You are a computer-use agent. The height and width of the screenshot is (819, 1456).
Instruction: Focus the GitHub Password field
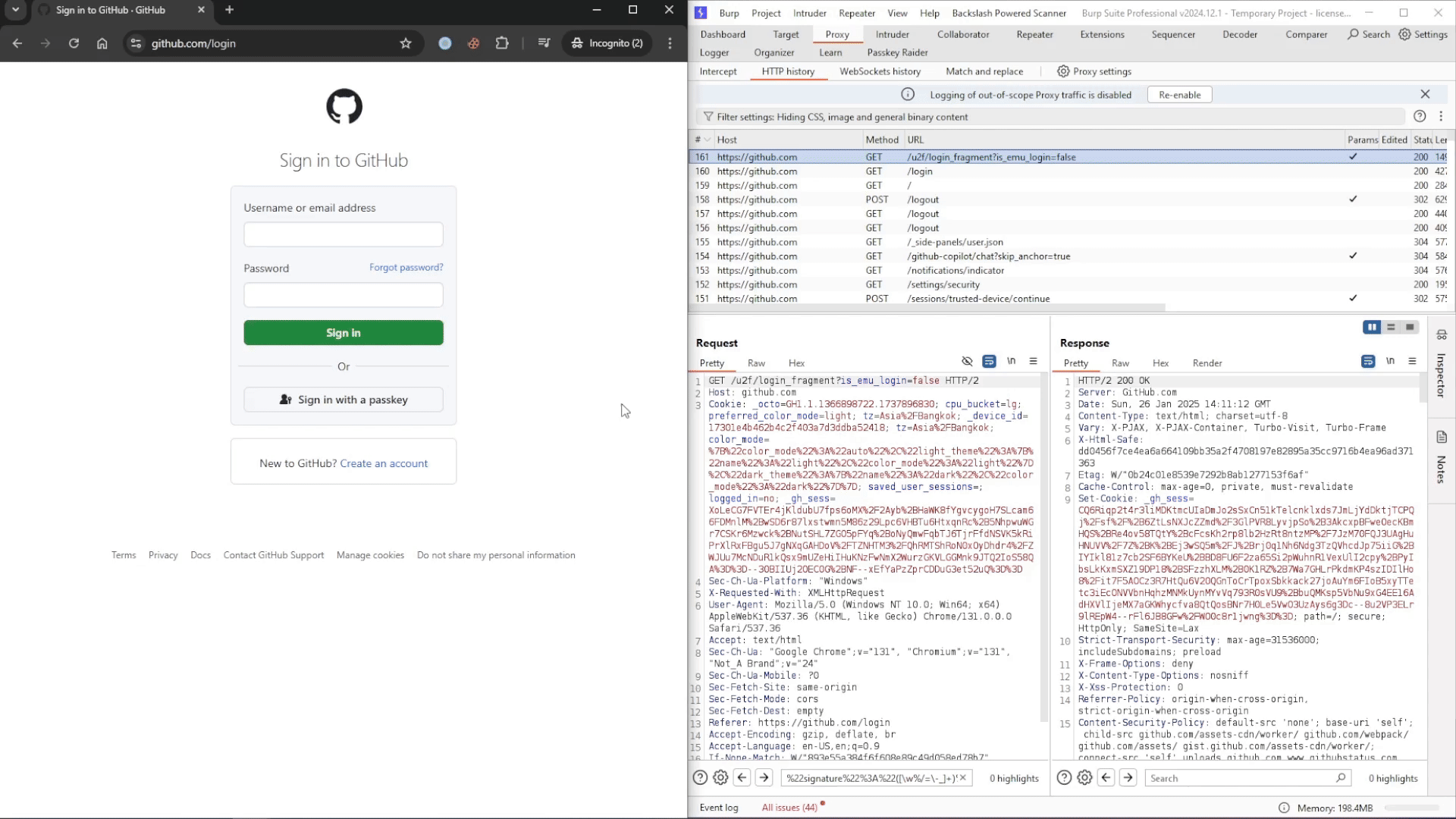coord(344,295)
